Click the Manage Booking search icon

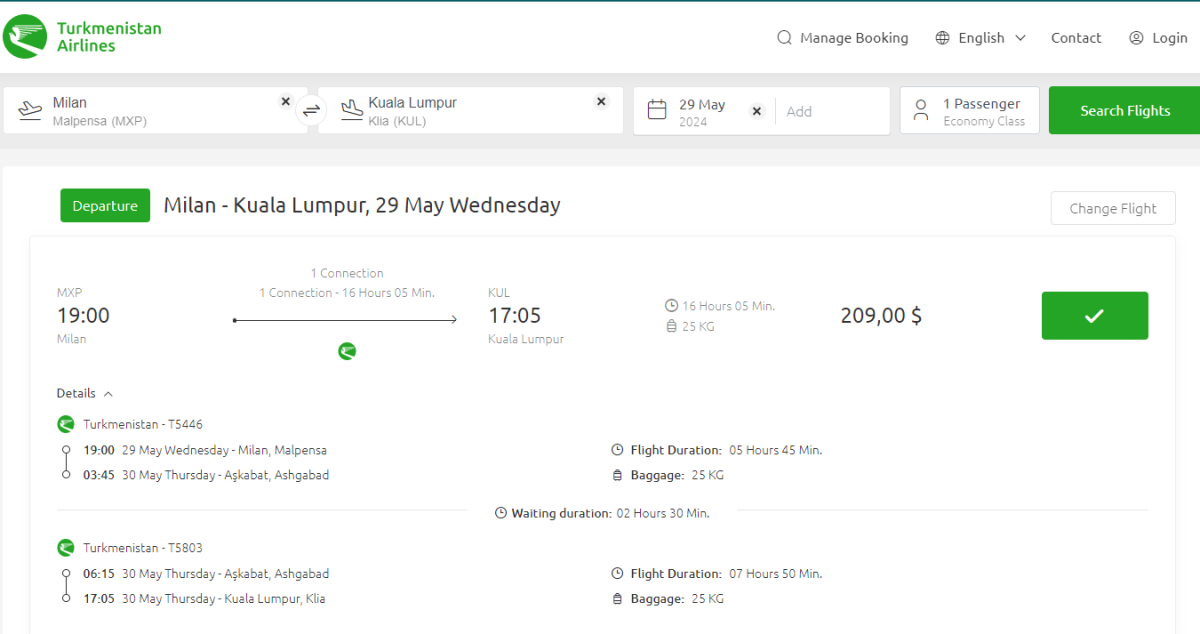(x=784, y=38)
